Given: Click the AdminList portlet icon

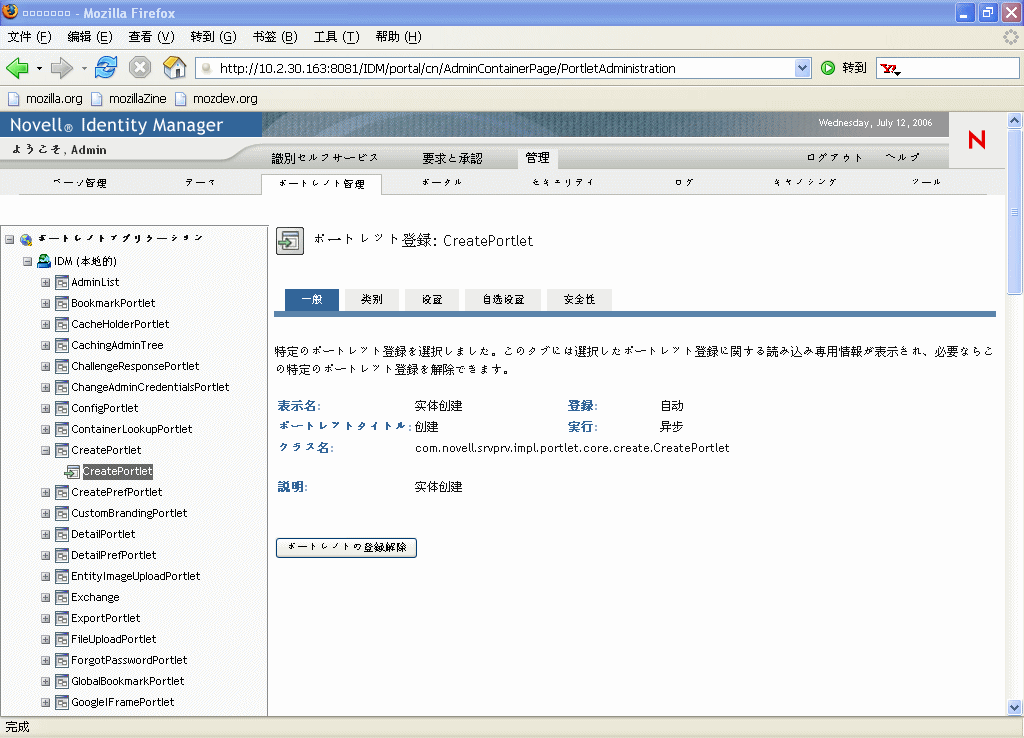Looking at the screenshot, I should click(x=62, y=283).
